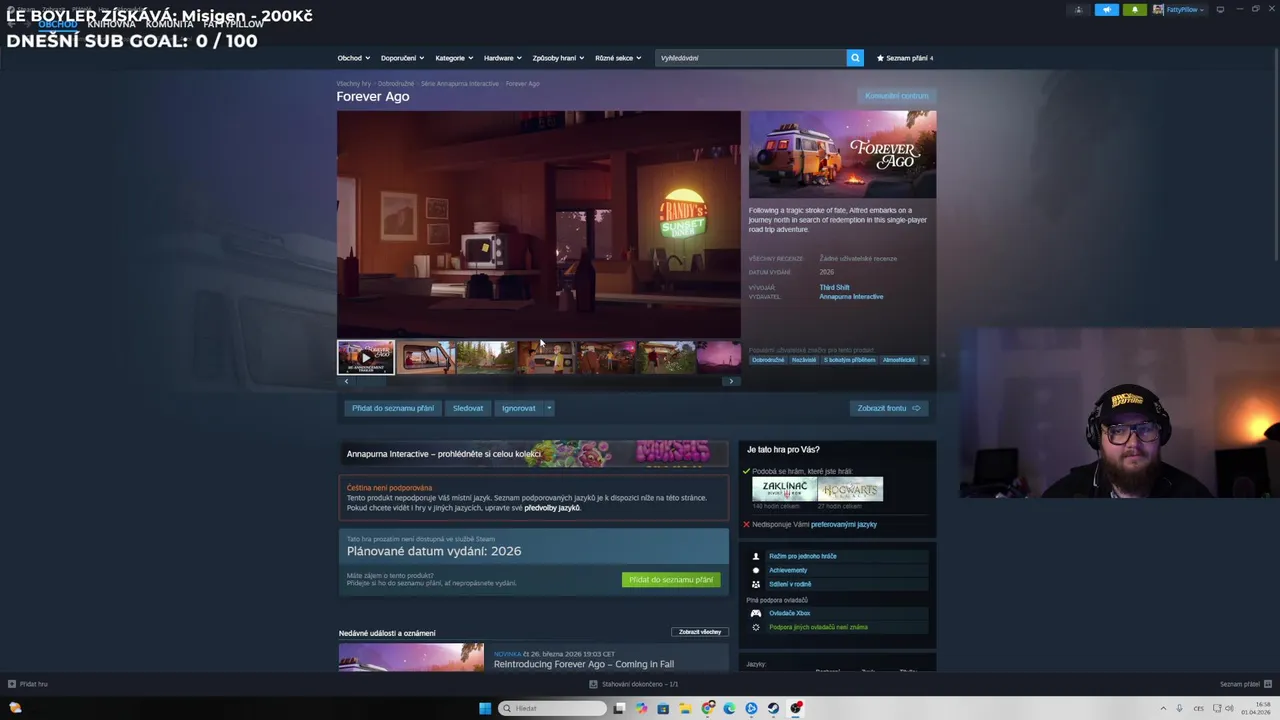The image size is (1280, 720).
Task: Click the Sledovat button
Action: [468, 408]
